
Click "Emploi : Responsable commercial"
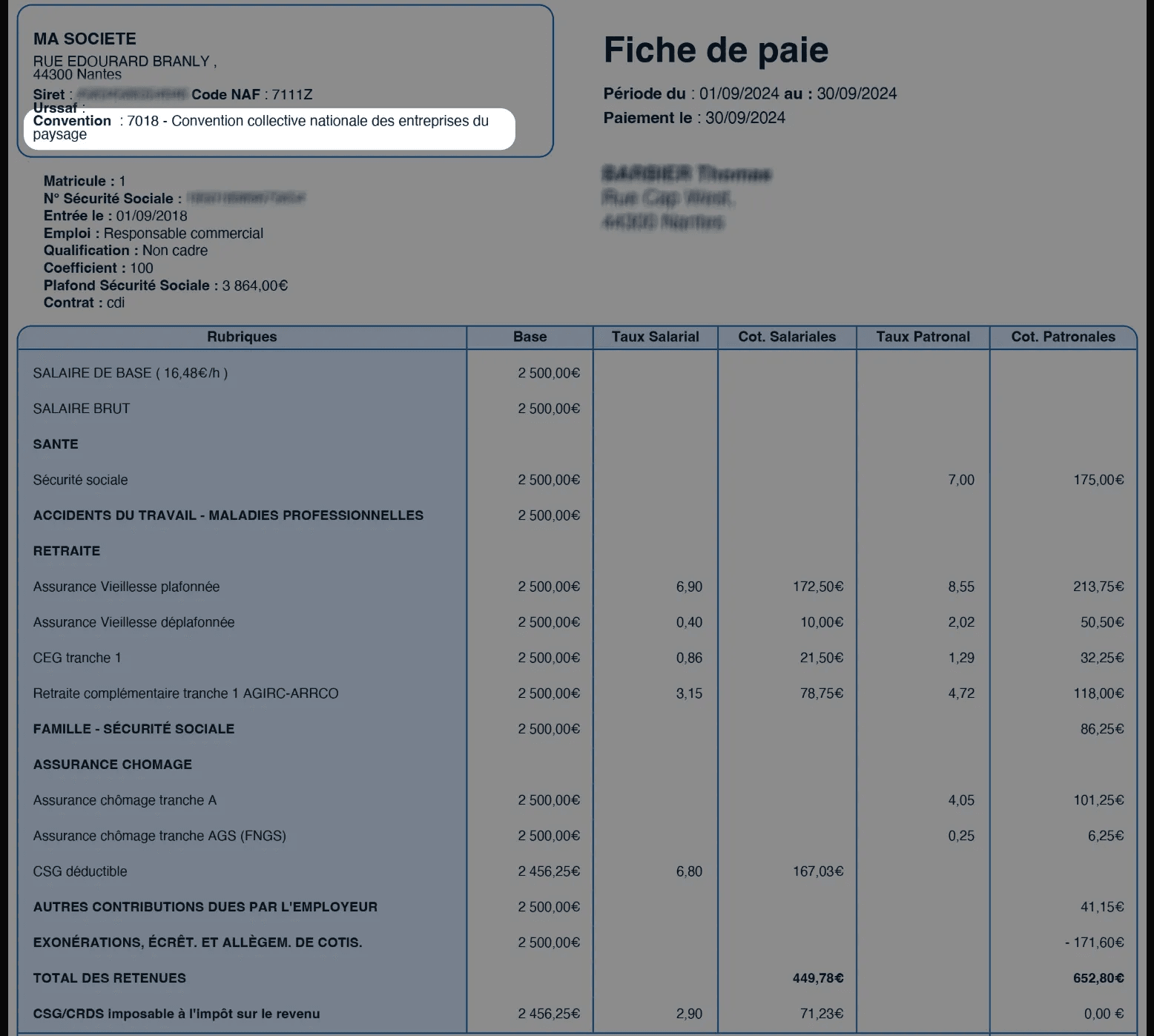154,233
